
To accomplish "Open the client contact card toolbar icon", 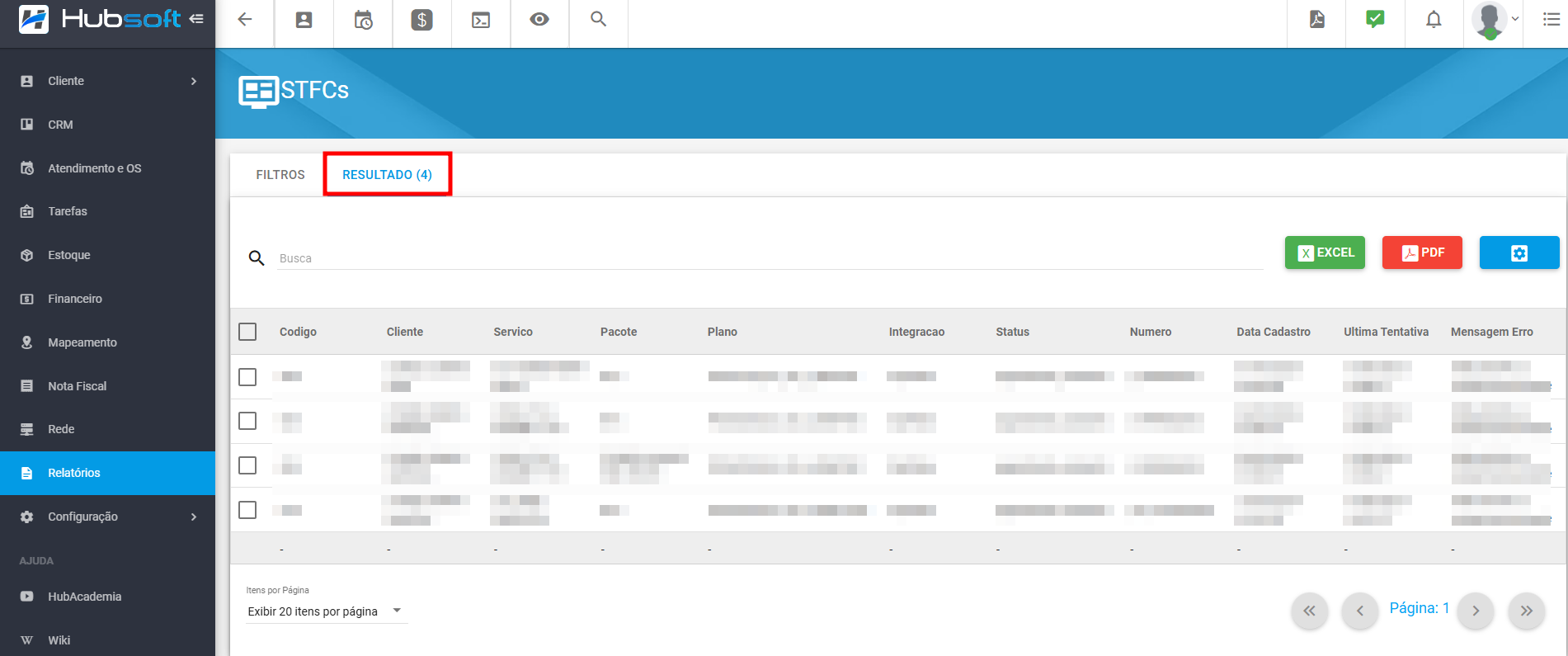I will 304,20.
